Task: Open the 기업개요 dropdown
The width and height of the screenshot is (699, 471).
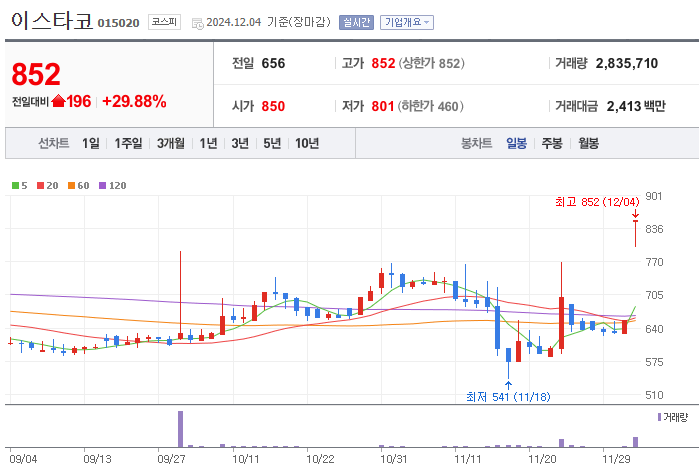Action: (407, 22)
